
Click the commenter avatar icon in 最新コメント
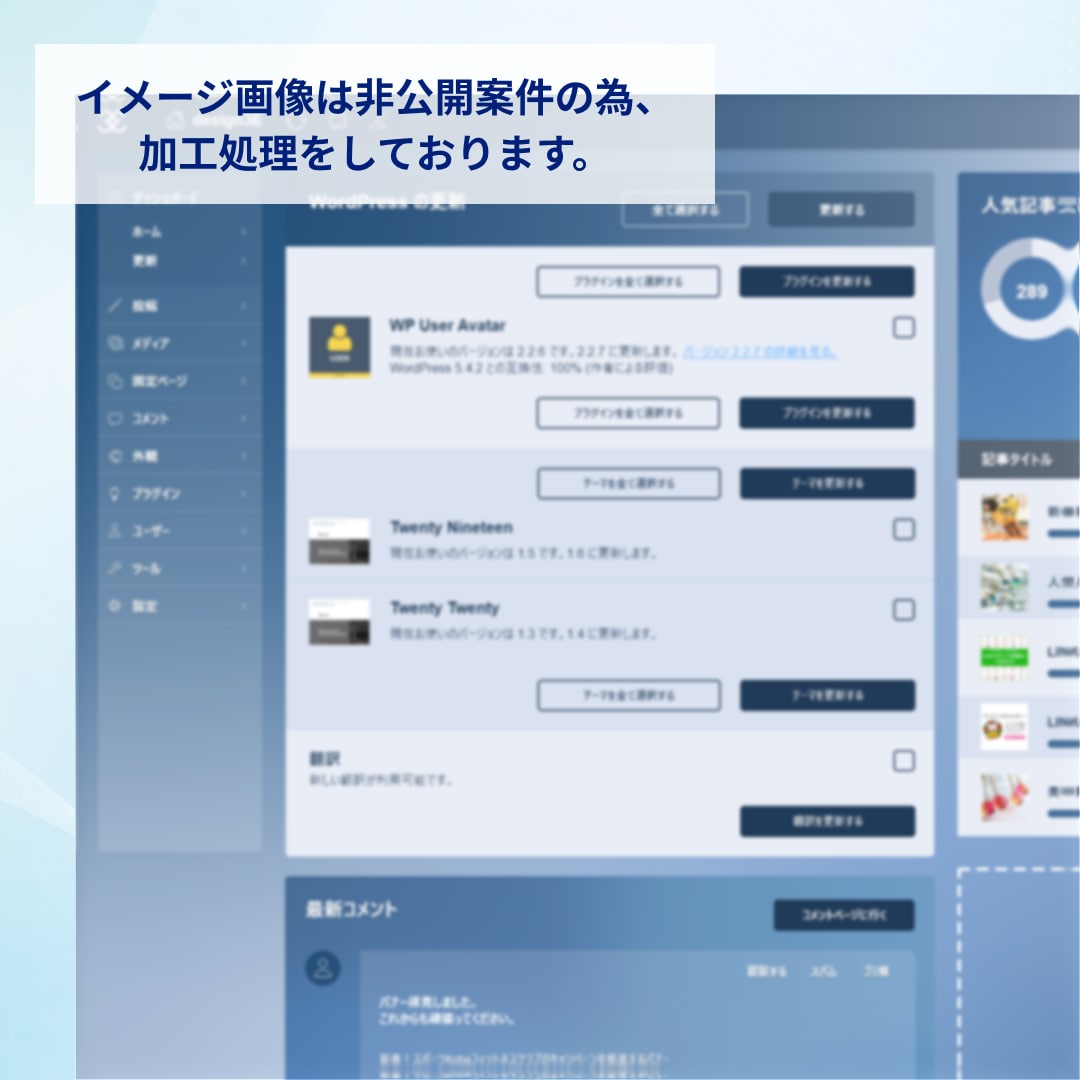click(323, 968)
